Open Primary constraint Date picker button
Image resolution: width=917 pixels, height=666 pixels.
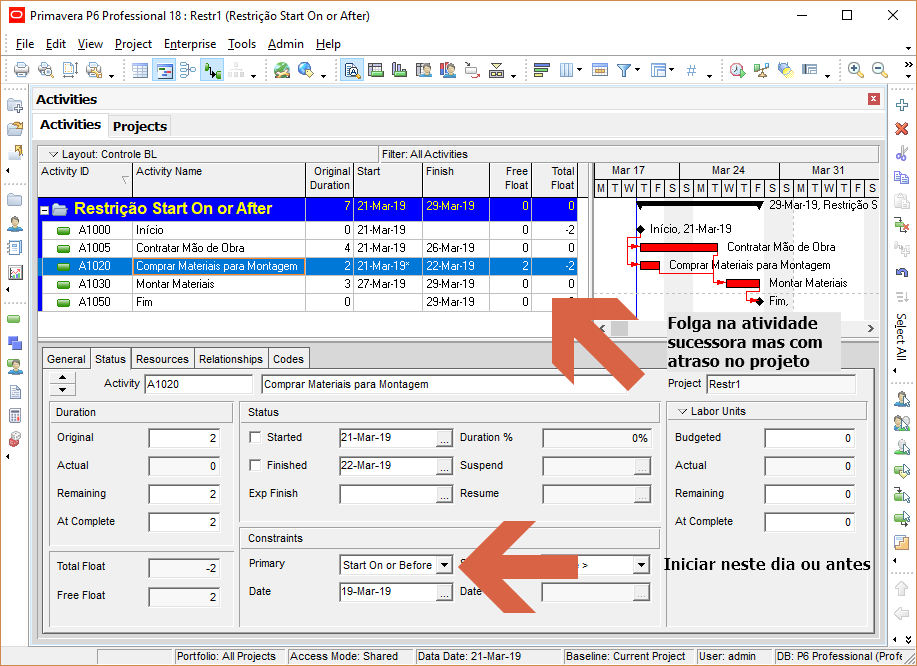click(444, 592)
